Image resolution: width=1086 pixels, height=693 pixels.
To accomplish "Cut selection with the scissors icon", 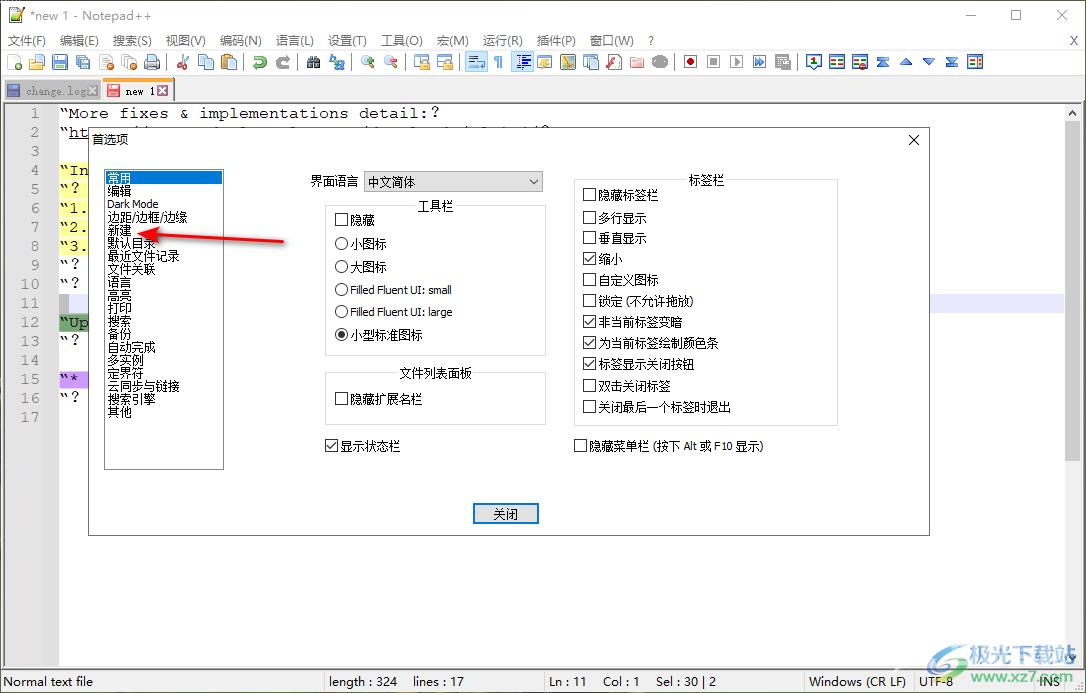I will coord(183,62).
